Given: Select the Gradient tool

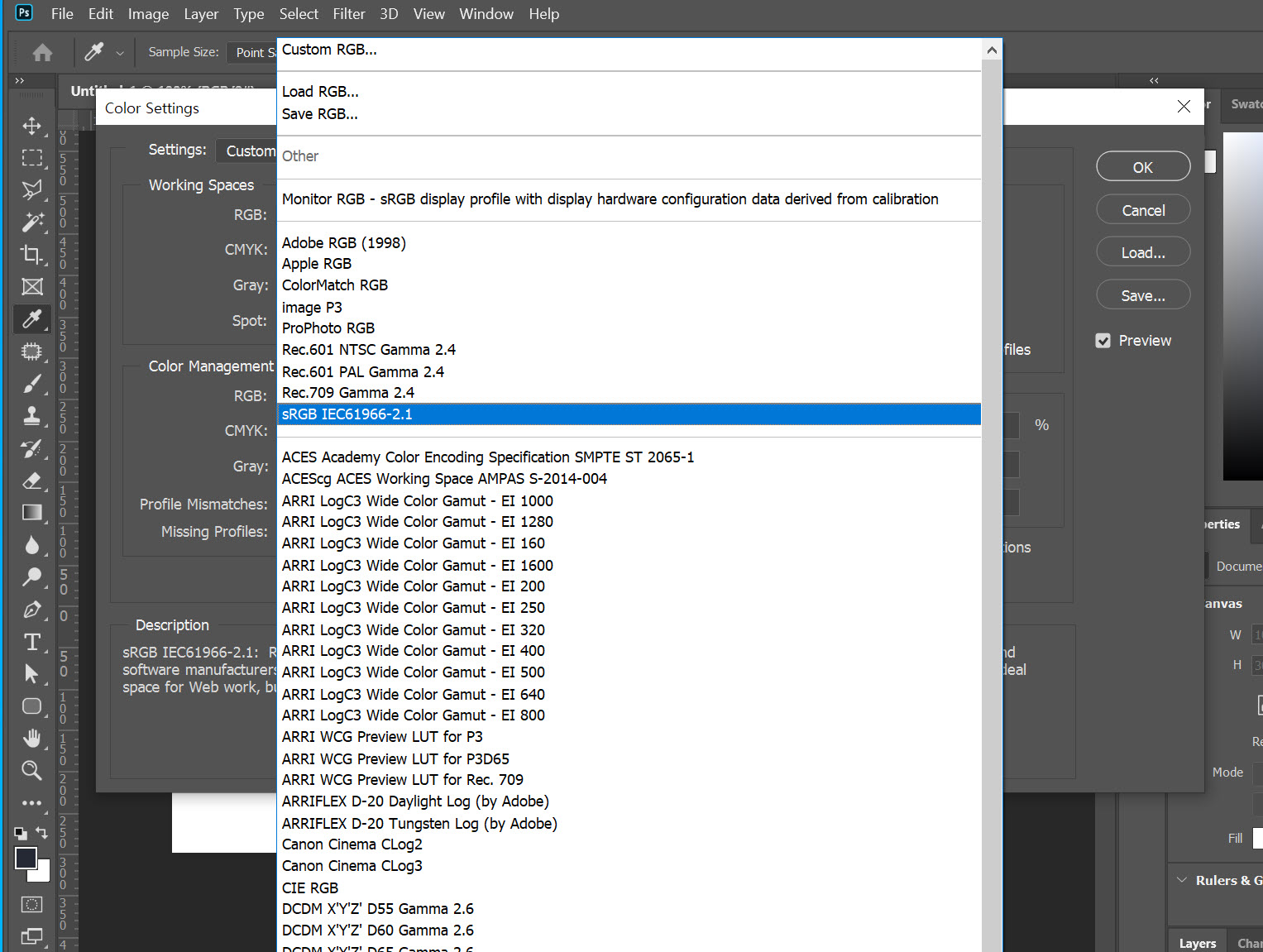Looking at the screenshot, I should (x=31, y=513).
